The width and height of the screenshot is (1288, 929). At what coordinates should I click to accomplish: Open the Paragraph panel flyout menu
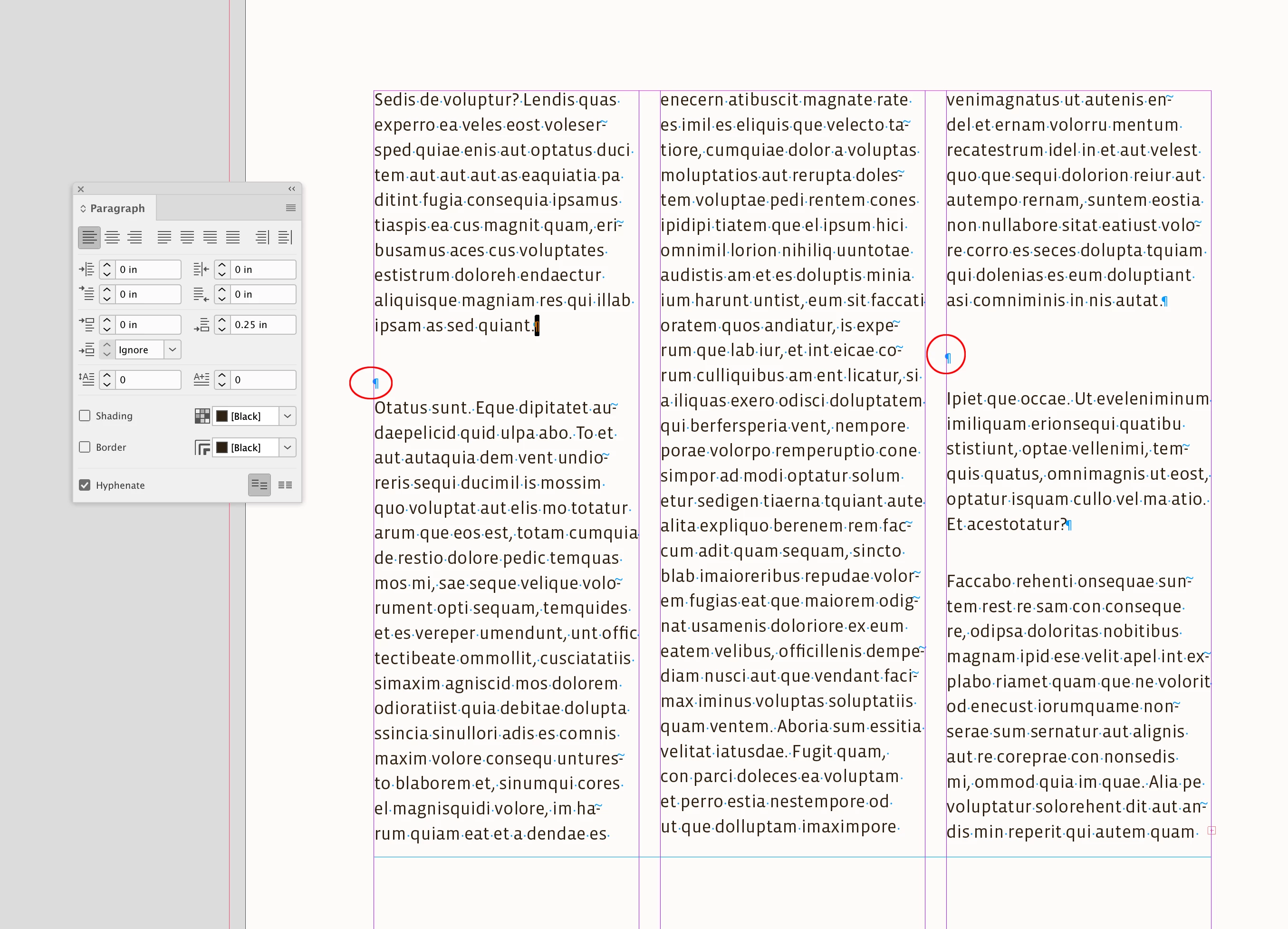click(x=291, y=208)
